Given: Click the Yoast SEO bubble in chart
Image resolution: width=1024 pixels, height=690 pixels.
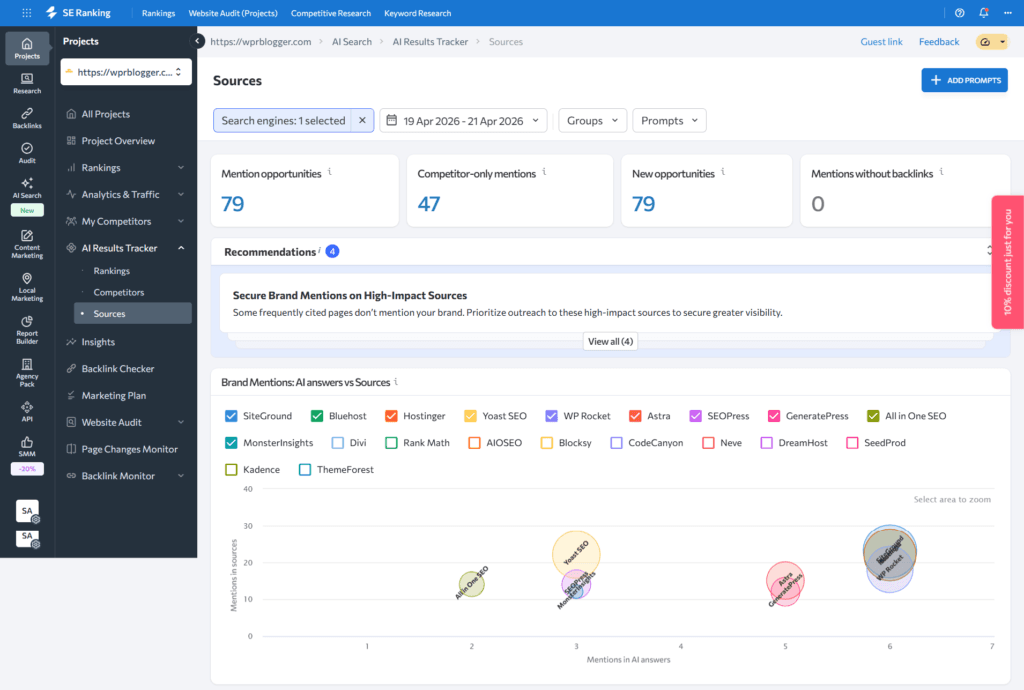Looking at the screenshot, I should point(576,550).
